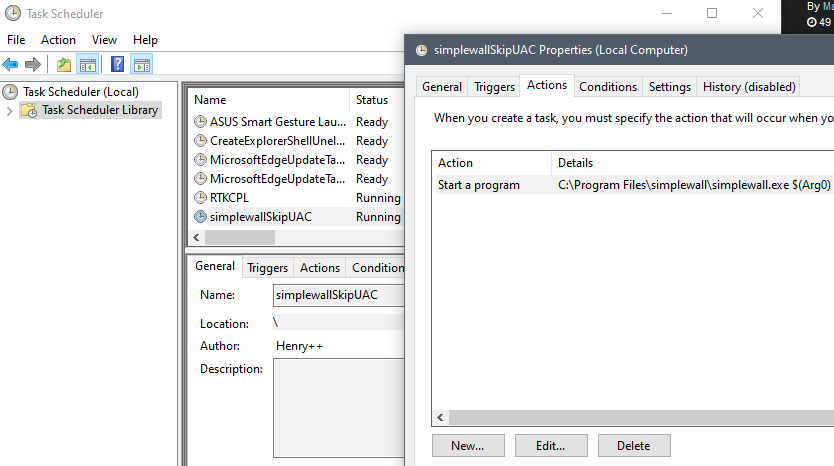
Task: Toggle the Show/Hide Action Pane icon
Action: (142, 65)
